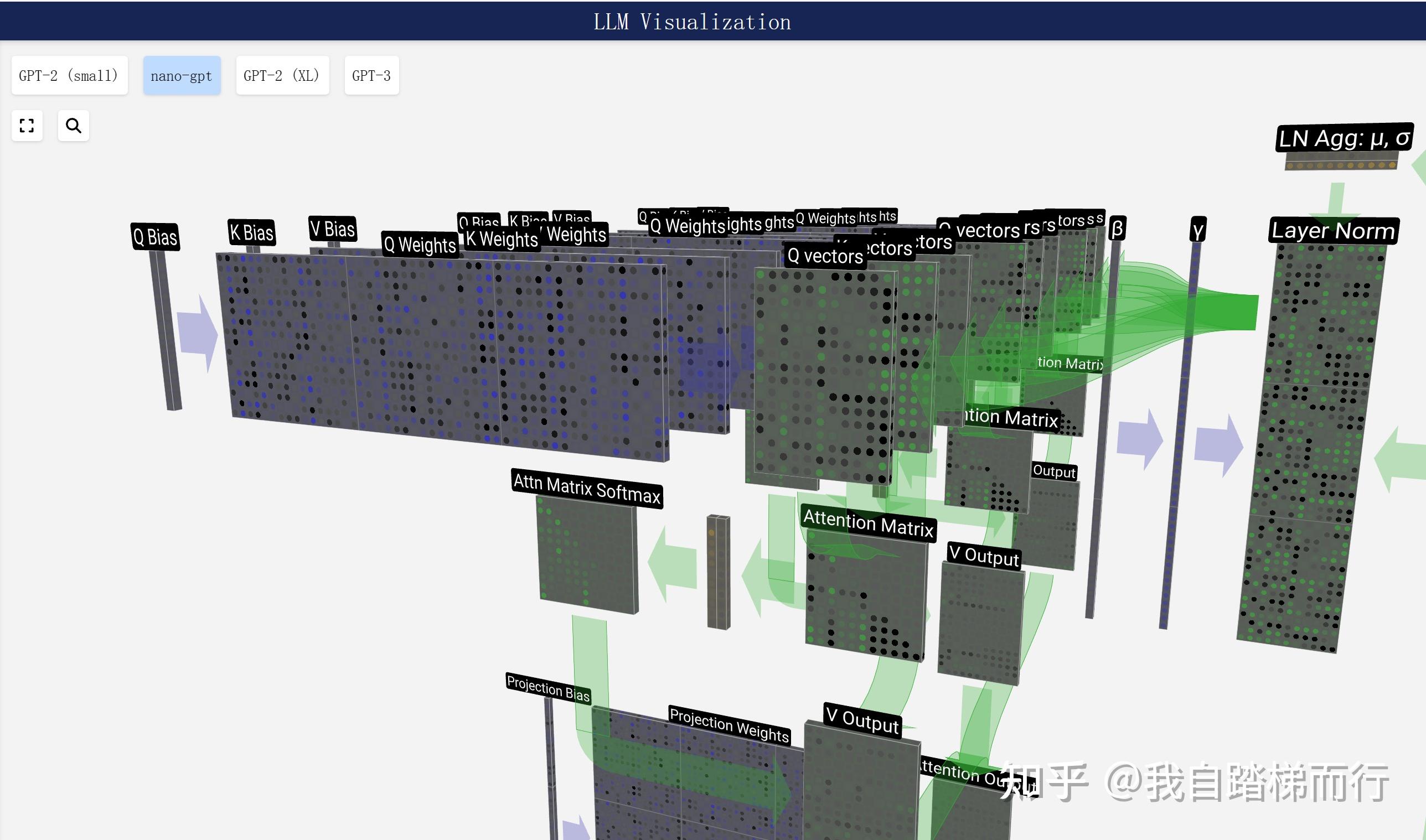Click the Projection Weights label
The width and height of the screenshot is (1426, 840).
[729, 724]
